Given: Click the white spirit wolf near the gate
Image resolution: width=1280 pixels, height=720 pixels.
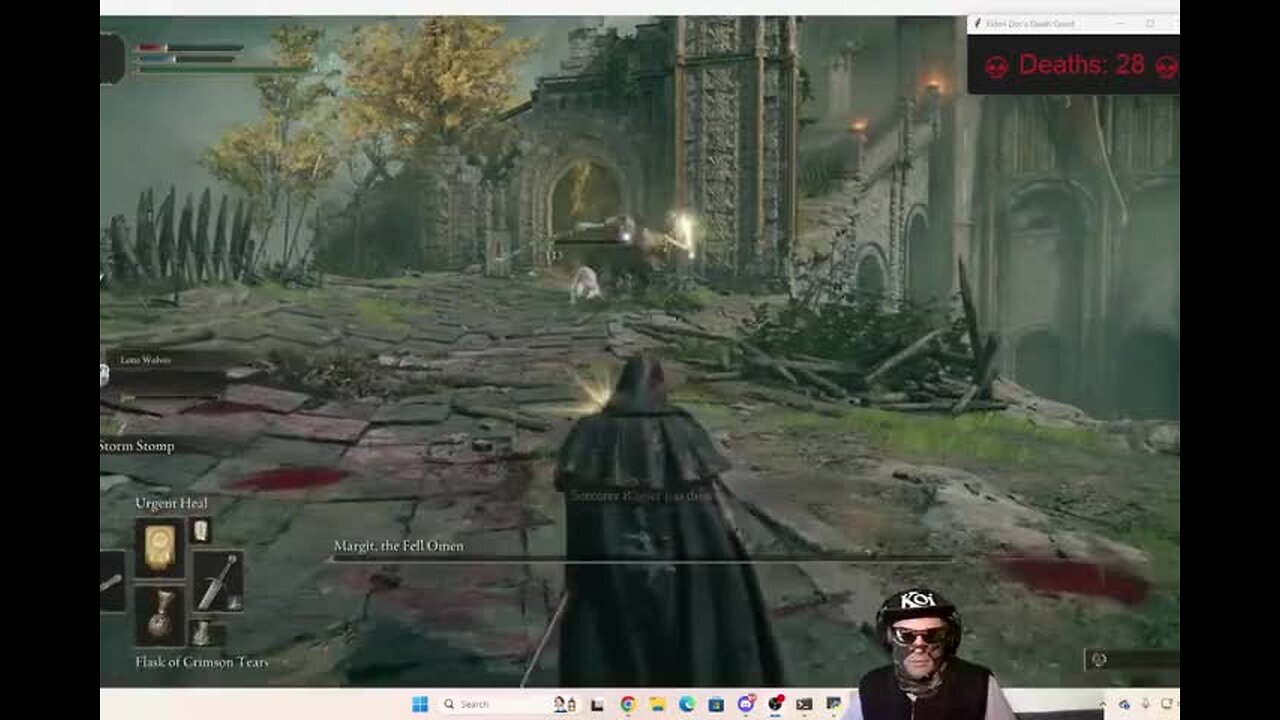Looking at the screenshot, I should click(585, 284).
